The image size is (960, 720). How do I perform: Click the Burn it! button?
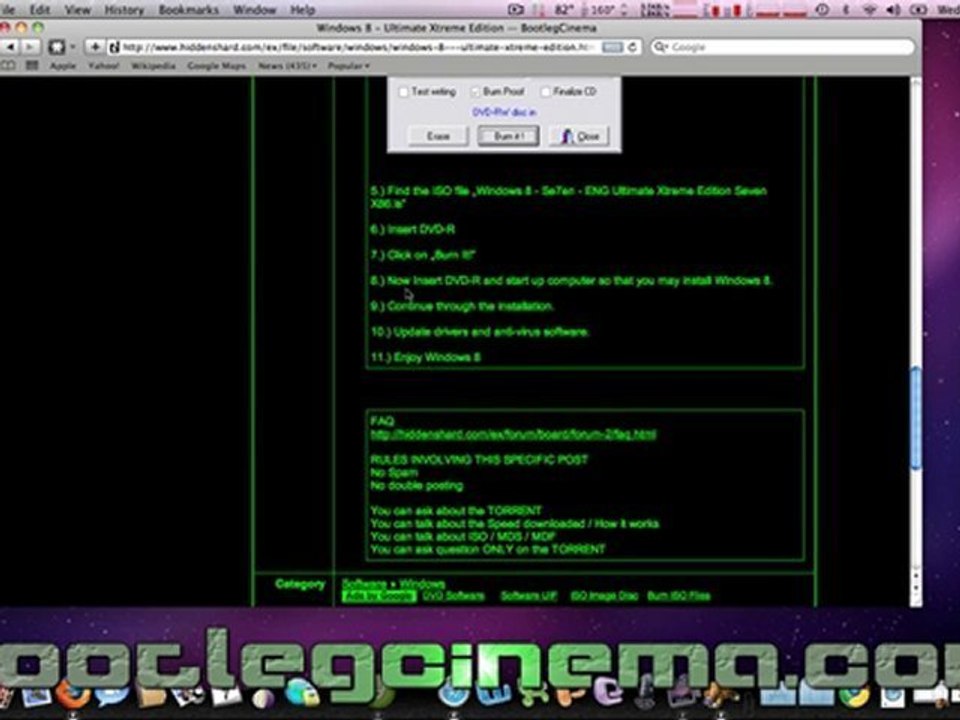pos(508,136)
